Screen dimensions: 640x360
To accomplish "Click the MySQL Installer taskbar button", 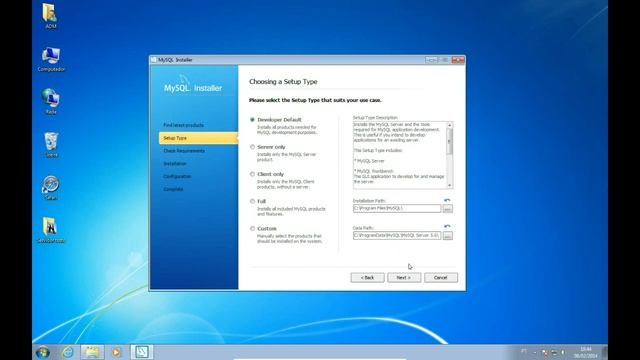I will click(142, 352).
